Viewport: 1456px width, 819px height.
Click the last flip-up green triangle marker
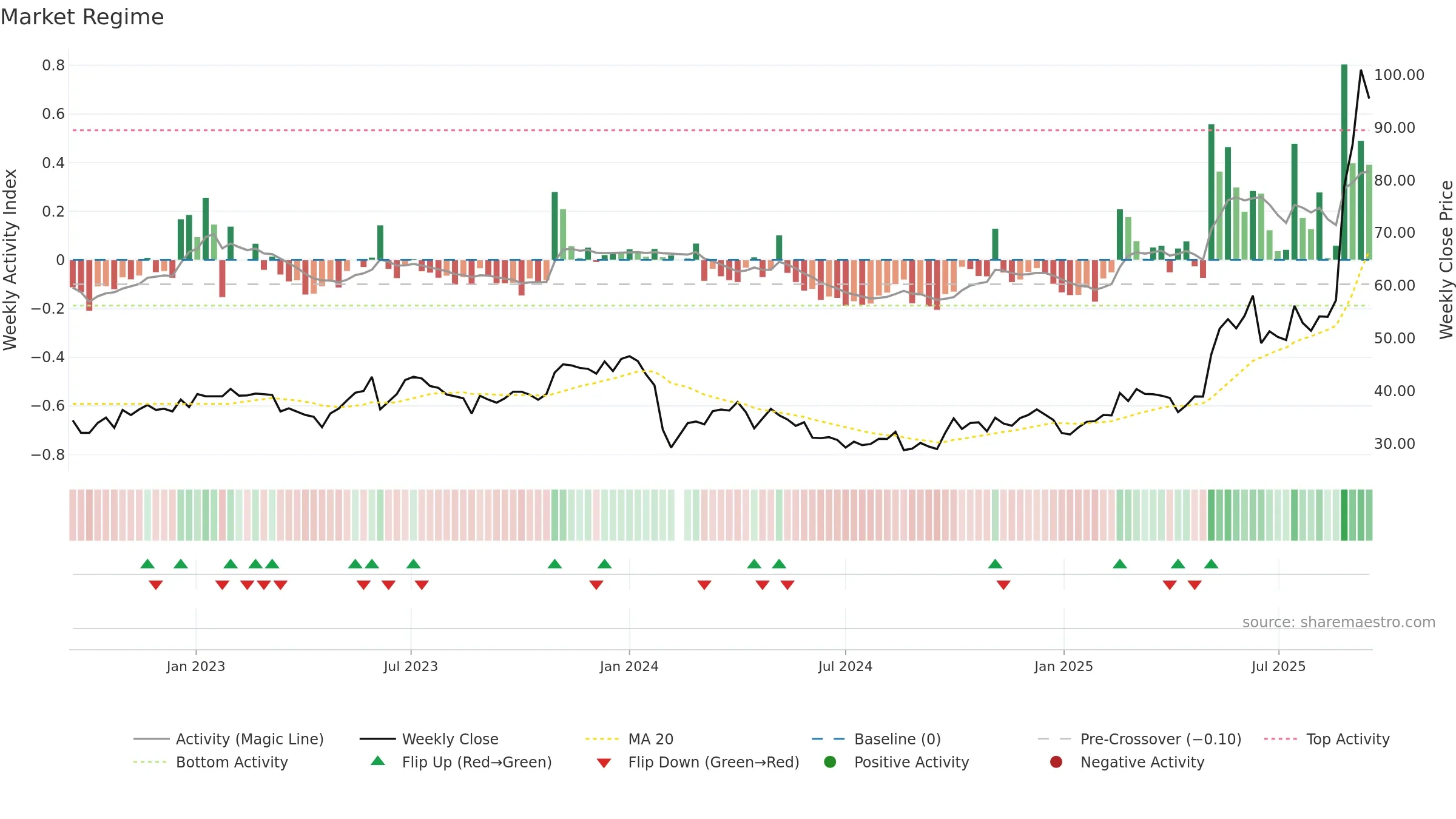[1212, 564]
